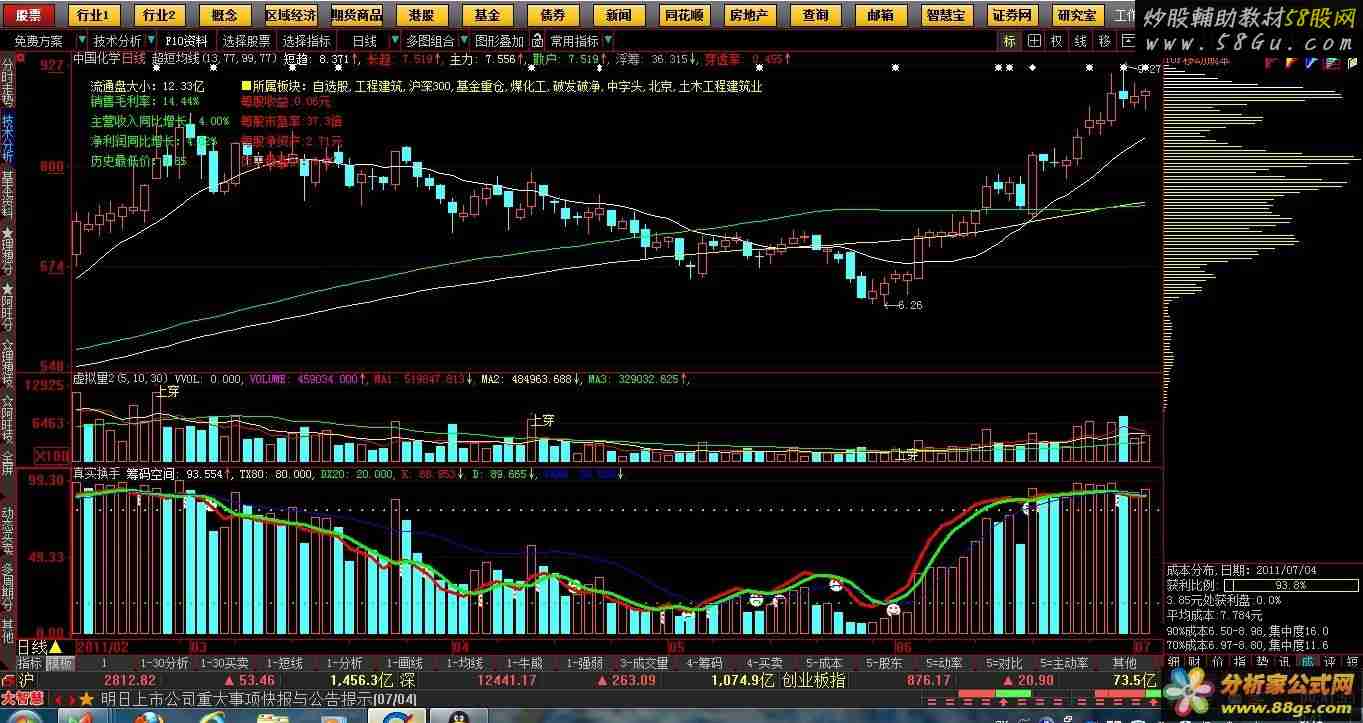
Task: Click the 期货商品 top navigation button
Action: point(356,15)
